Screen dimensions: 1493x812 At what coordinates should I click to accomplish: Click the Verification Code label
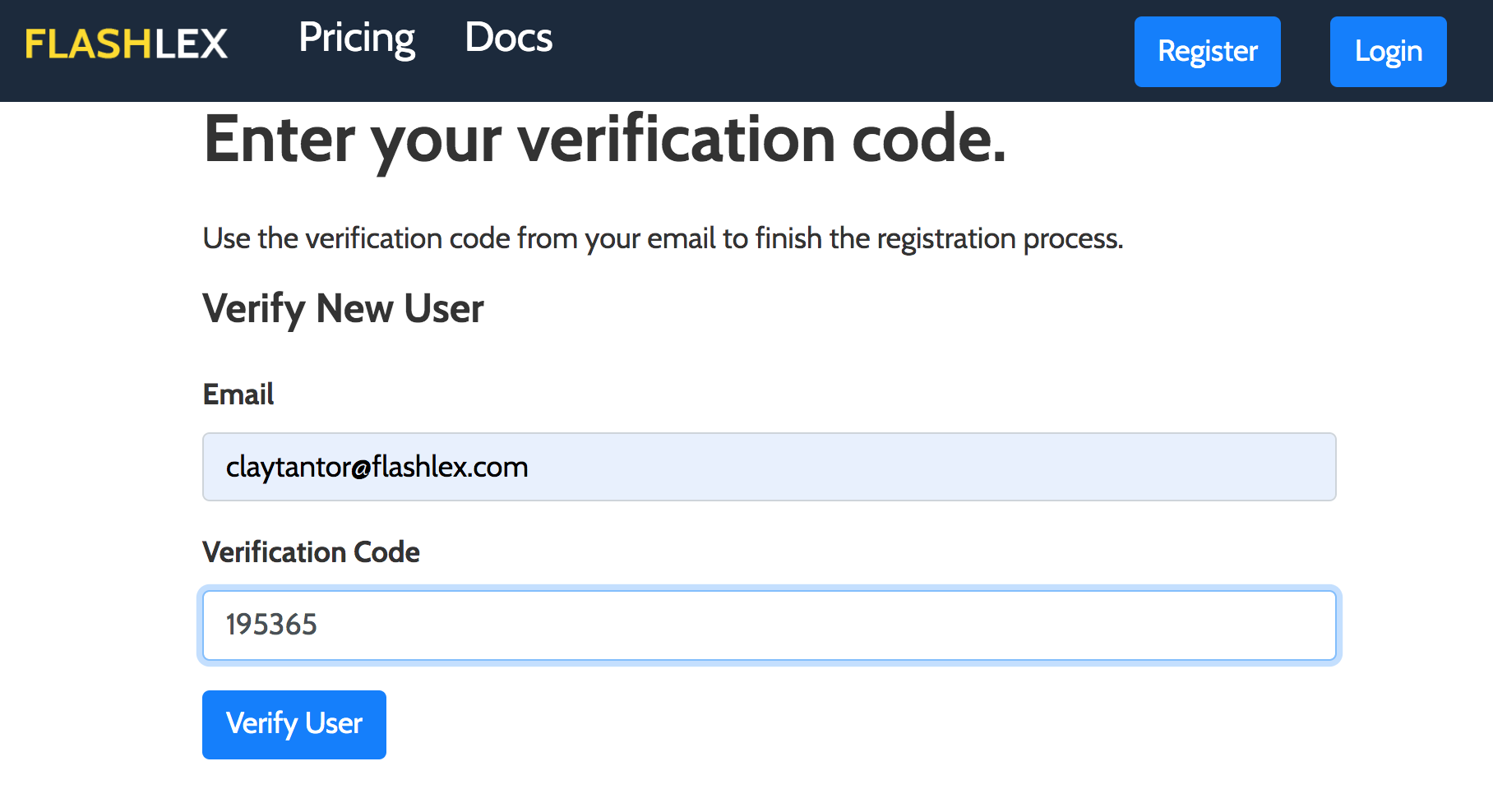click(x=311, y=552)
